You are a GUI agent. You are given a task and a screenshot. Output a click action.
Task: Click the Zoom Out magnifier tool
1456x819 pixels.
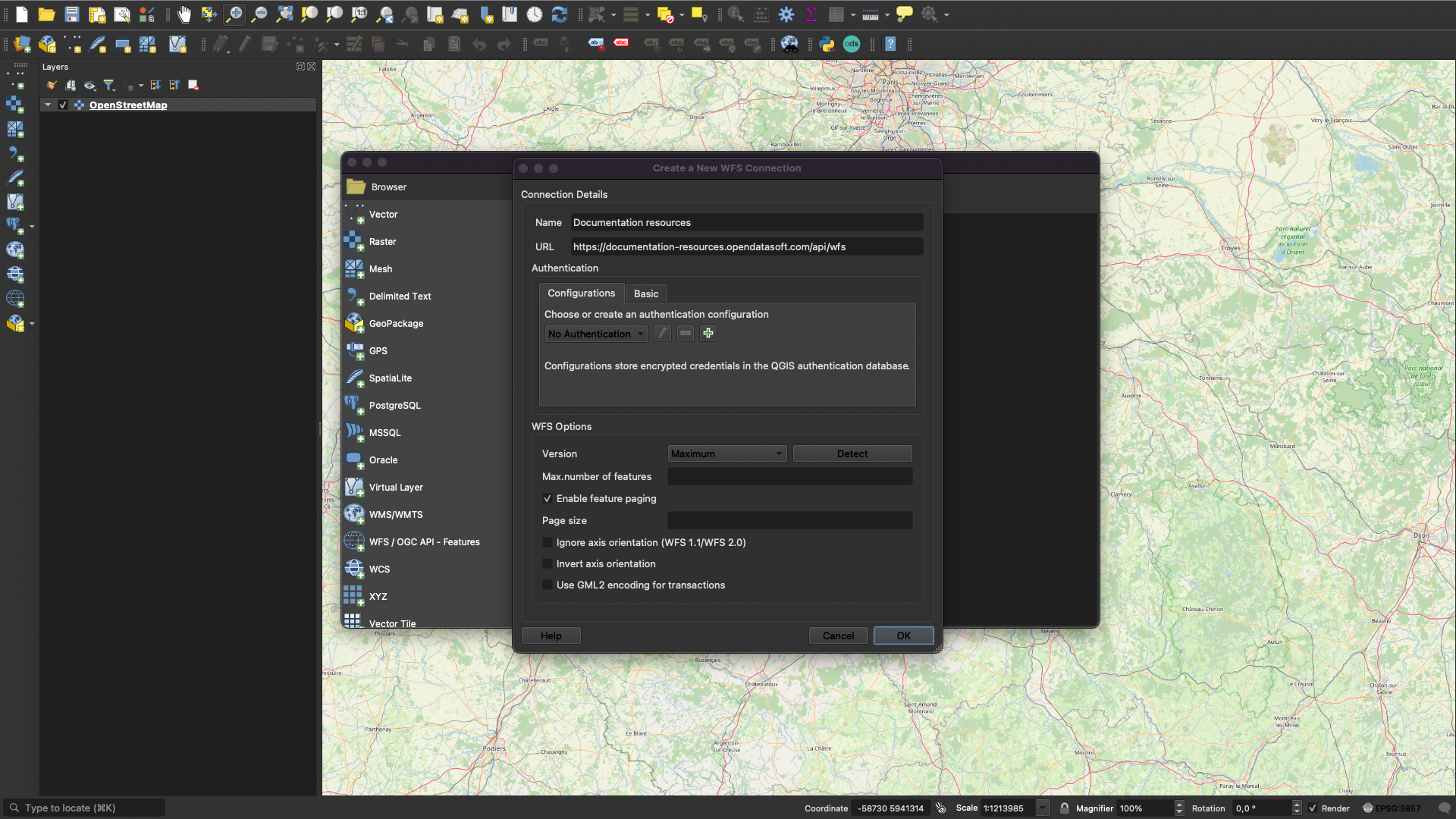point(259,14)
